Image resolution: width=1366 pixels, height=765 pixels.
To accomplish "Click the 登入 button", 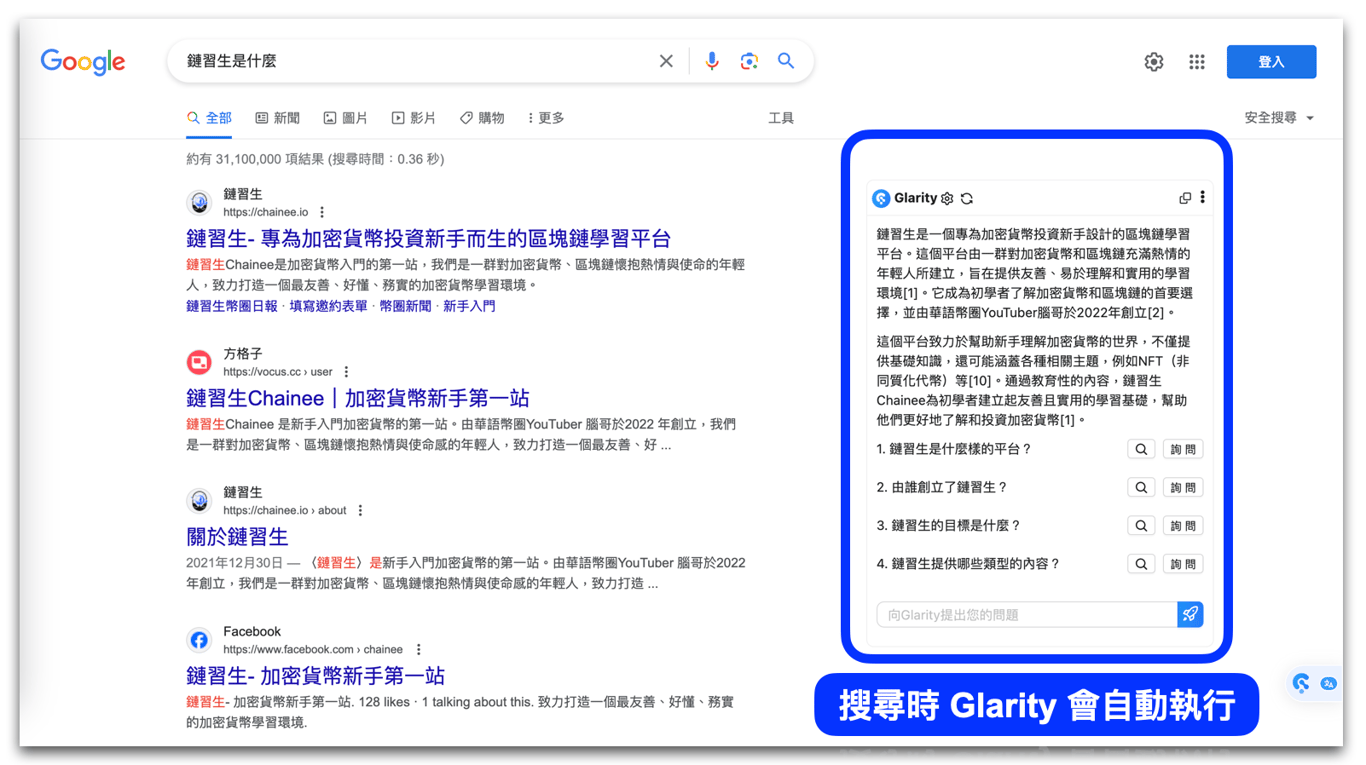I will [x=1271, y=62].
